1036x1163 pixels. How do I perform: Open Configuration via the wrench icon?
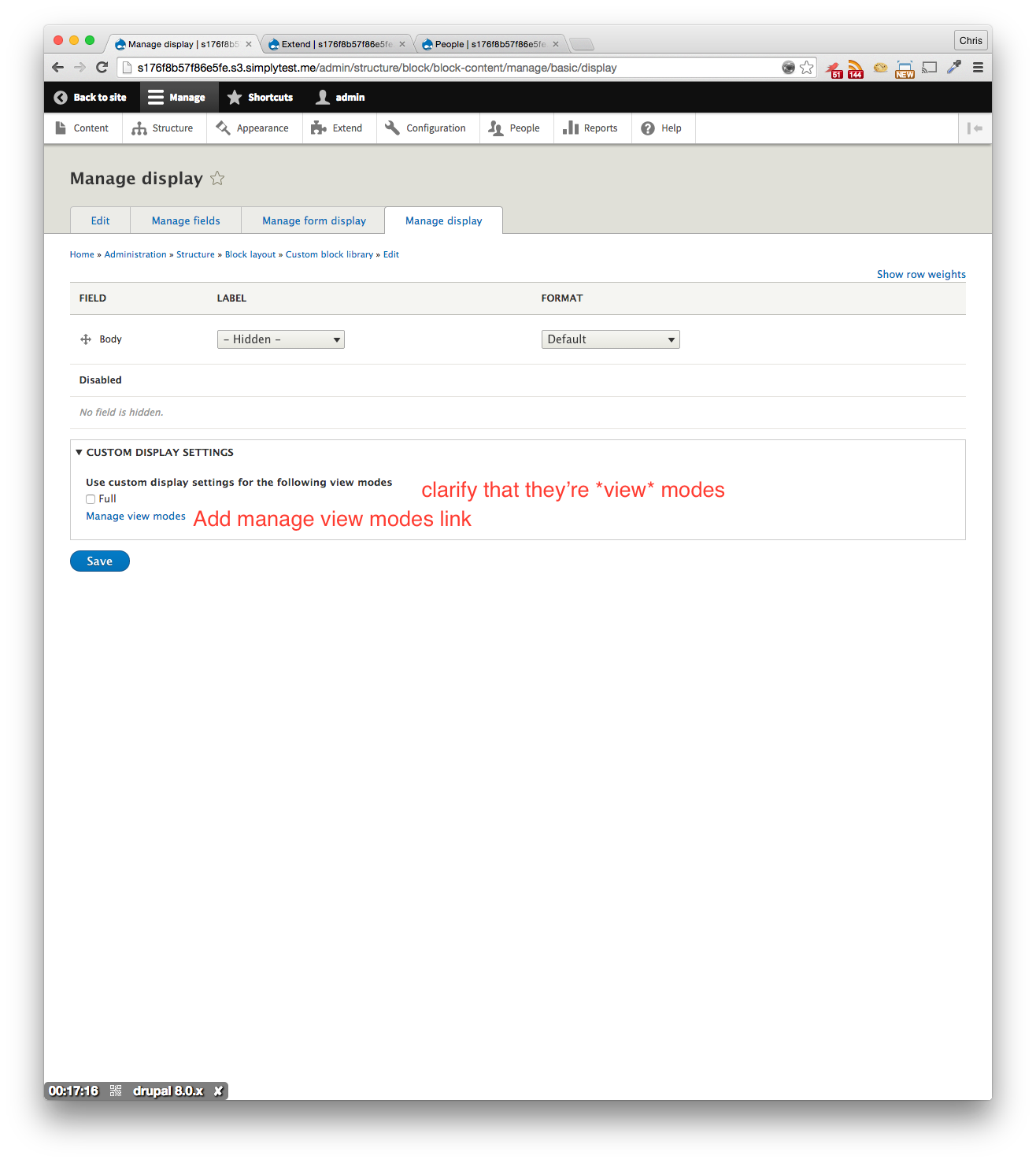click(x=392, y=128)
